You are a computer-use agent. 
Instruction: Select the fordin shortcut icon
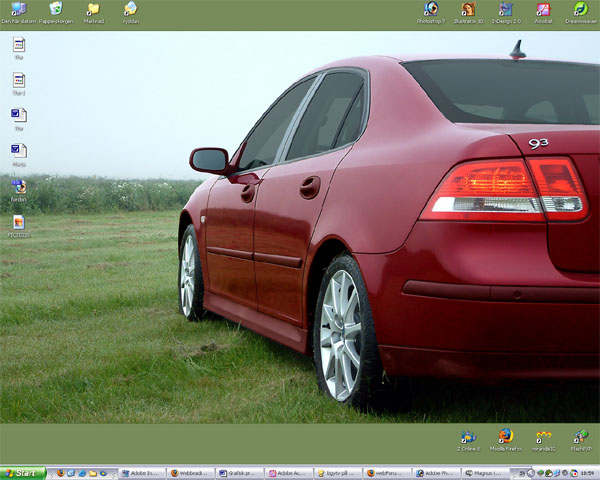click(18, 191)
